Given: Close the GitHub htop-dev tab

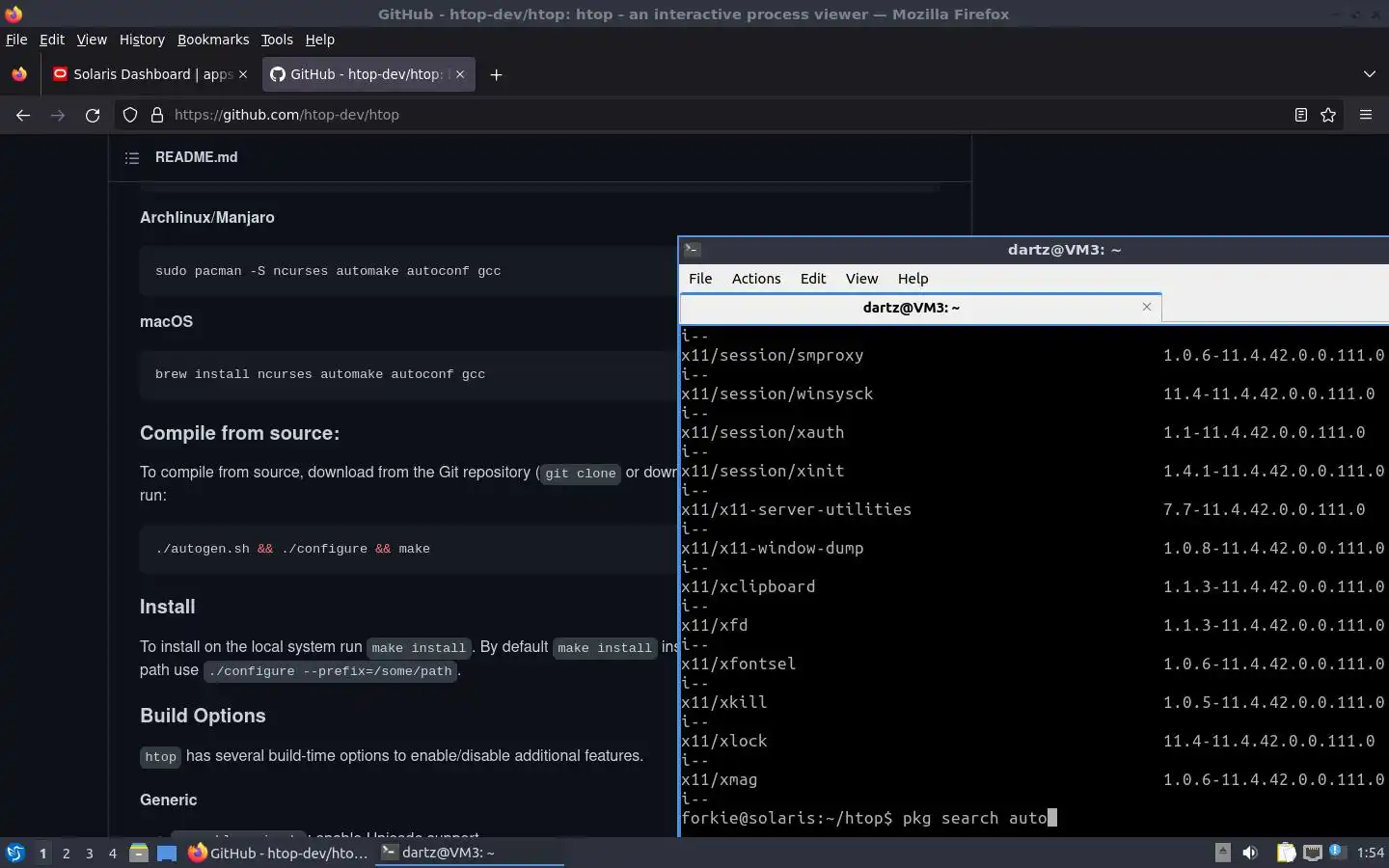Looking at the screenshot, I should click(x=460, y=74).
